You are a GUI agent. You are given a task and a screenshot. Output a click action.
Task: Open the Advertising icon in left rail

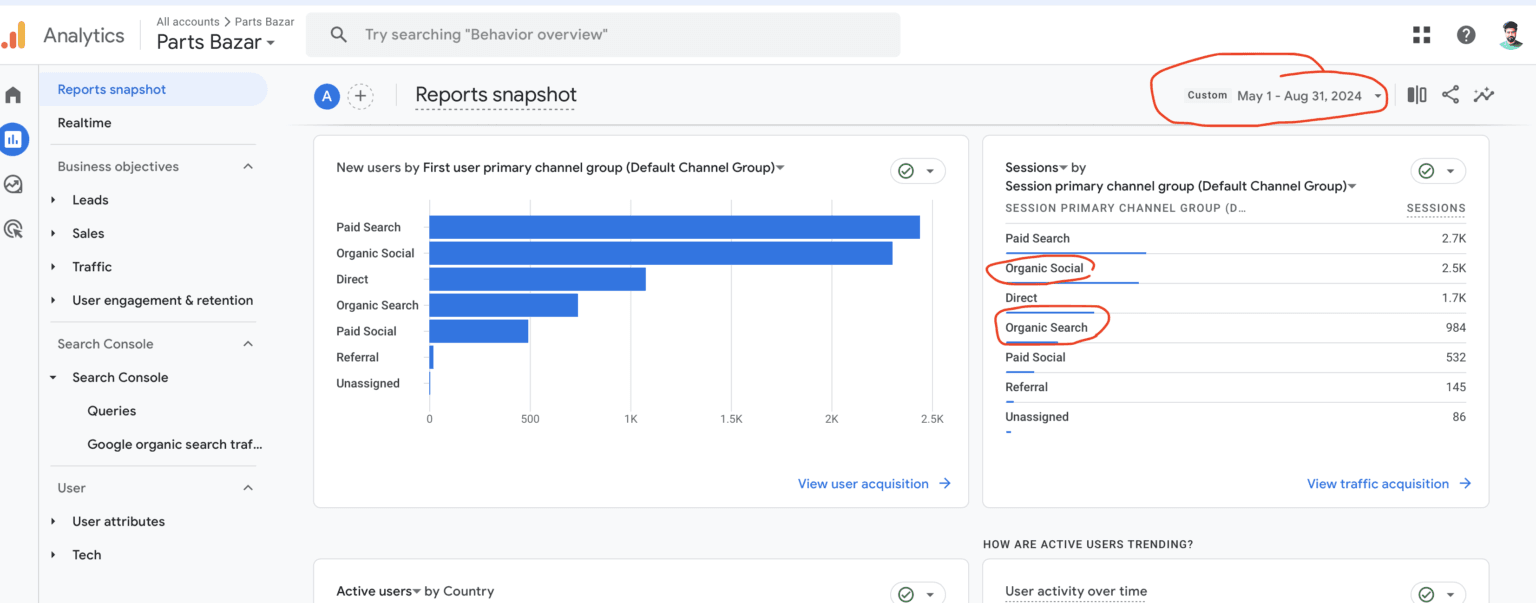[x=13, y=229]
